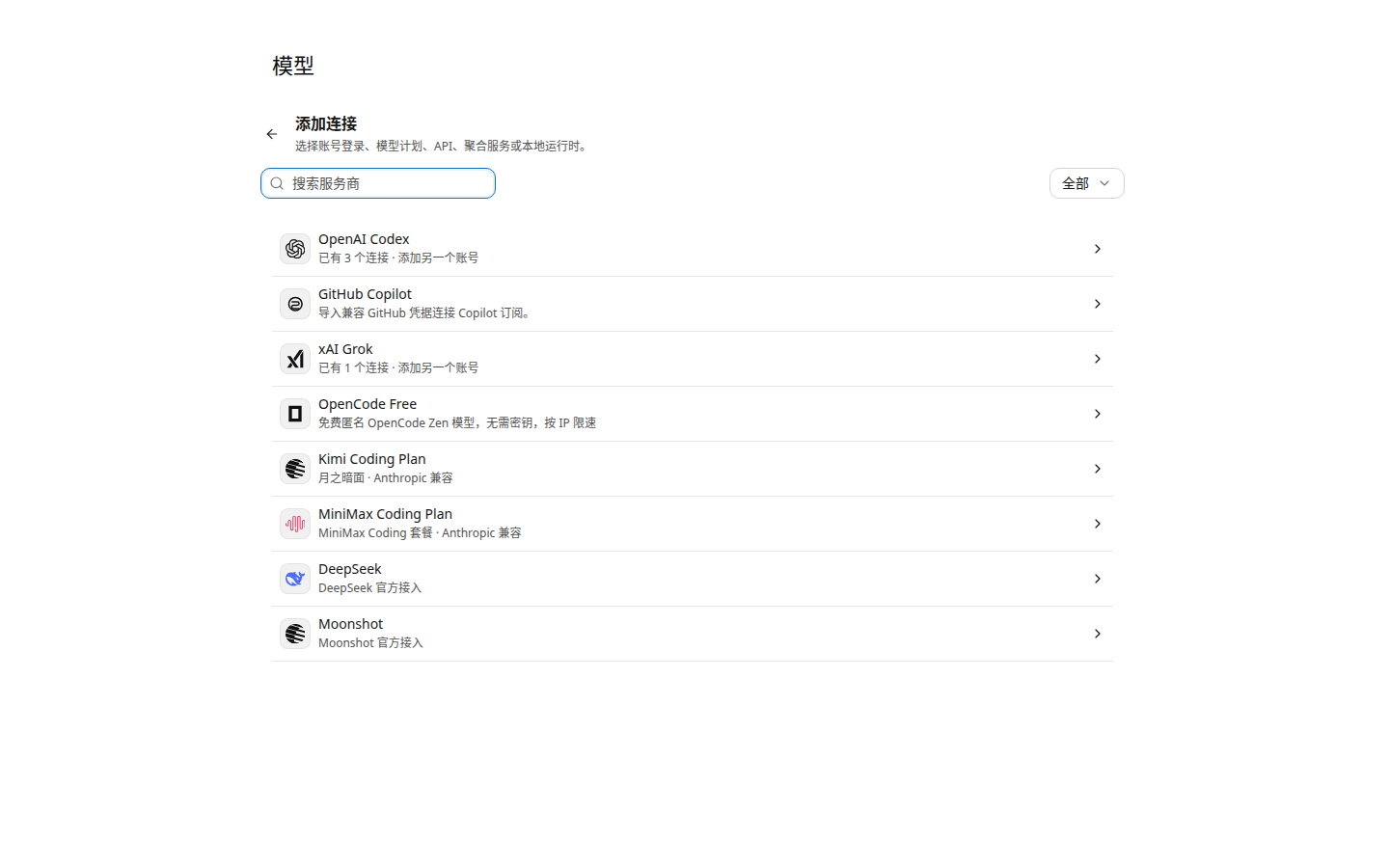Select the OpenAI Codex provider name
Screen dimensions: 1389x868
[x=364, y=239]
